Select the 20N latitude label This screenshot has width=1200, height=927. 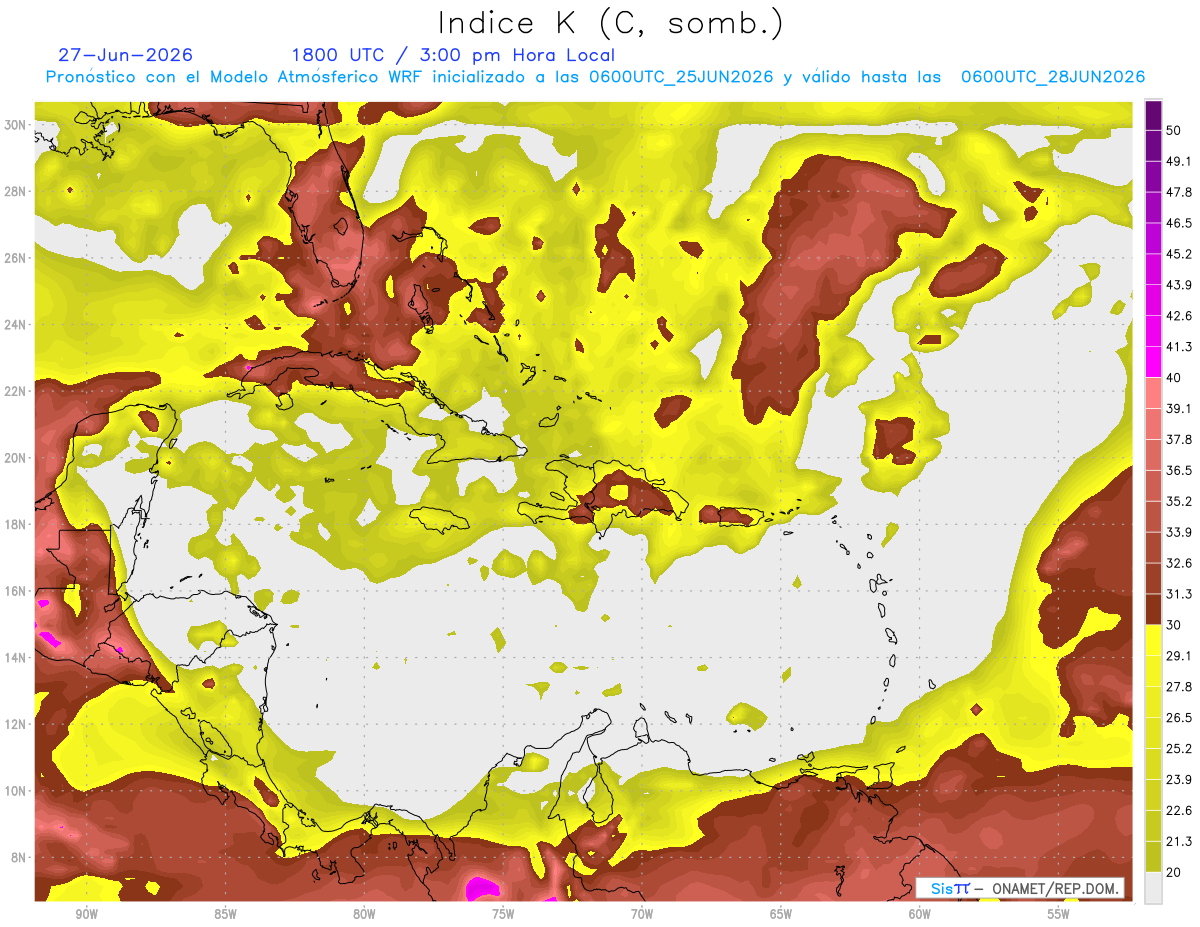(x=17, y=458)
